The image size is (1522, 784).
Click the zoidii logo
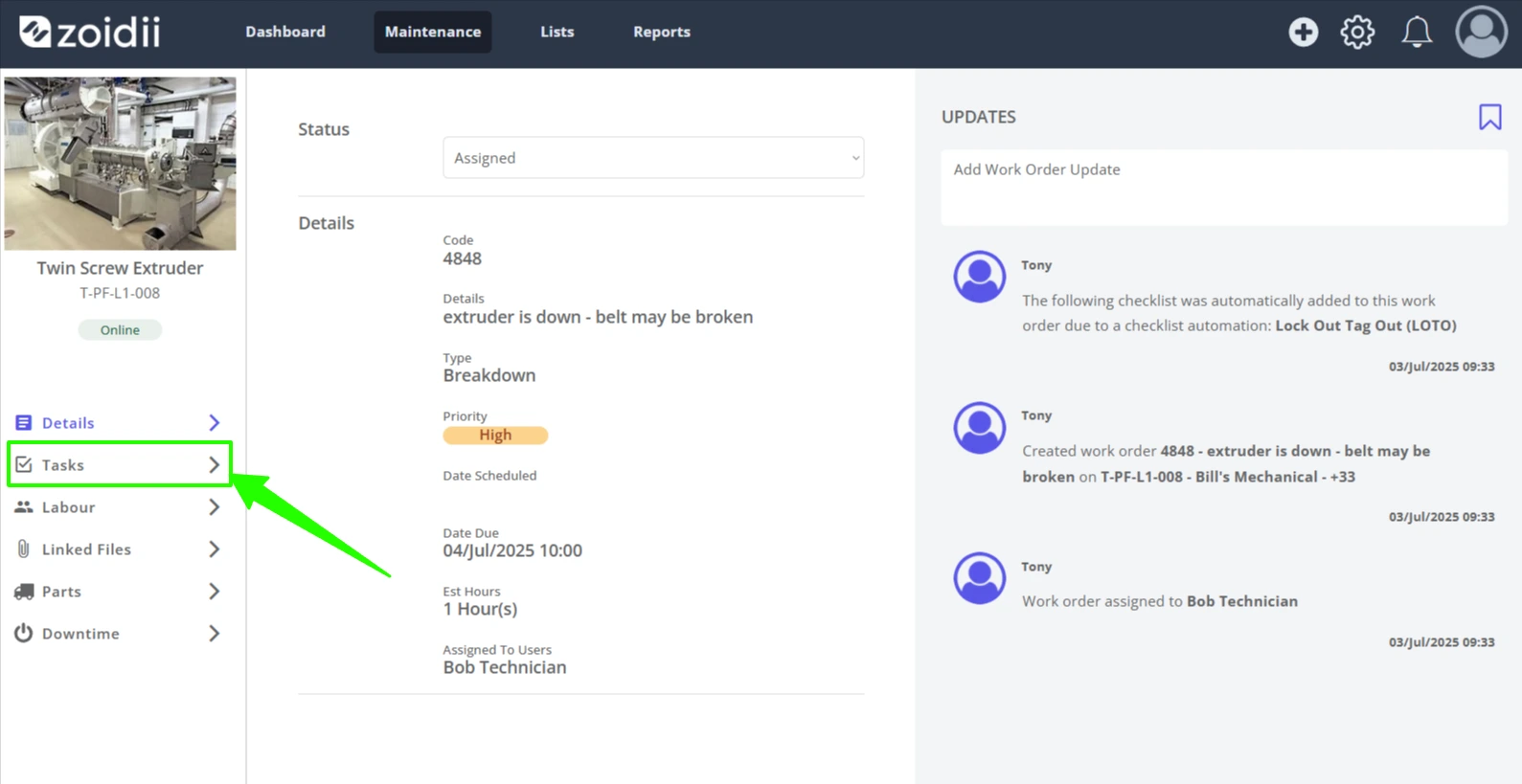[x=90, y=32]
